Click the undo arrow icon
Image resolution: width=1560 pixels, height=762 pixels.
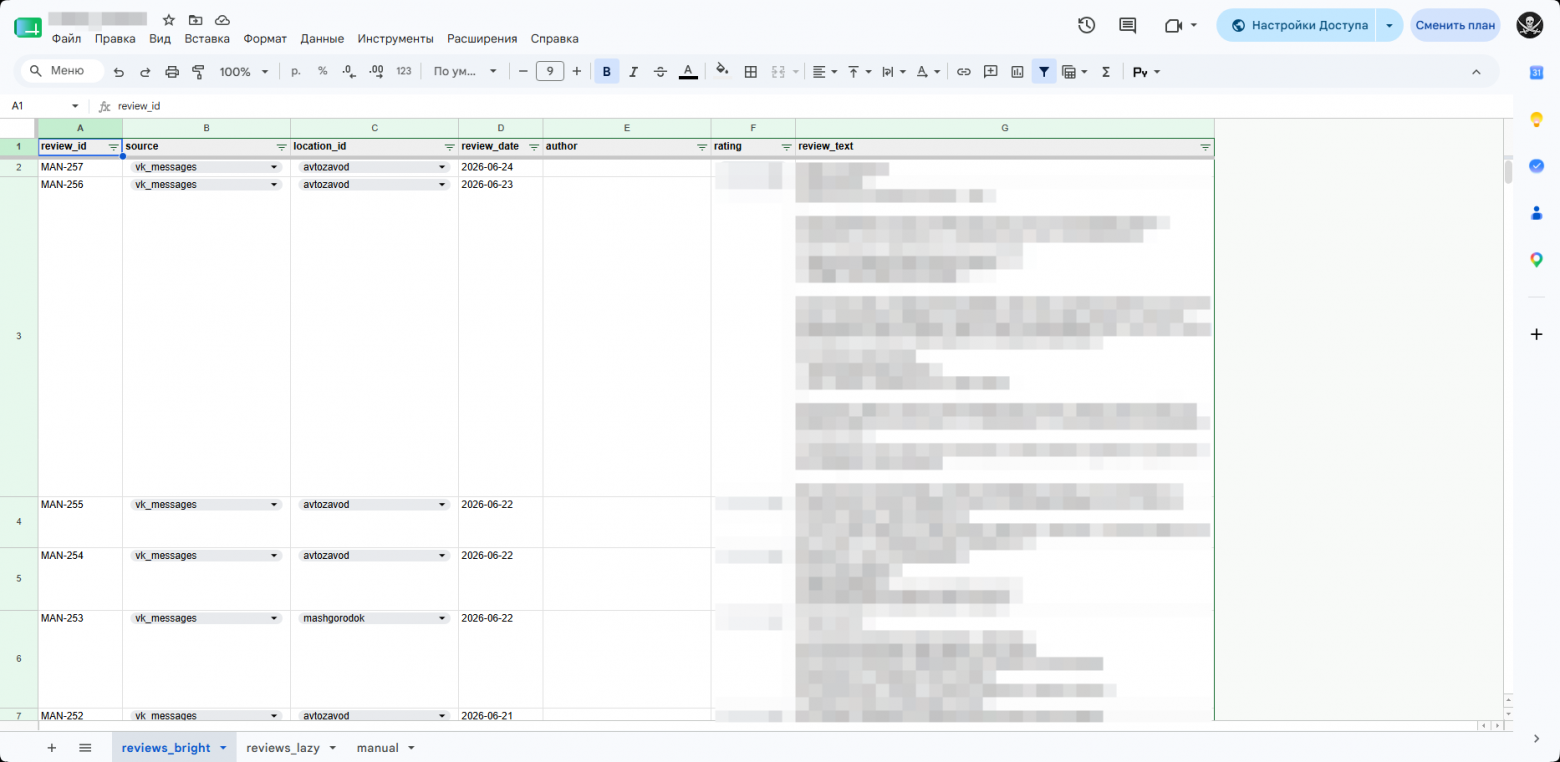119,72
